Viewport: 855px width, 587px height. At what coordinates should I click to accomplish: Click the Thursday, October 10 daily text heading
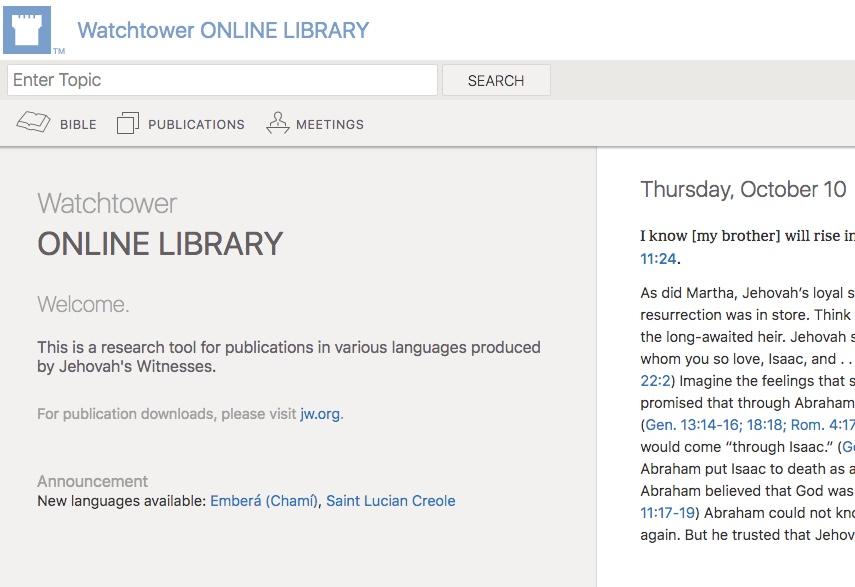coord(743,190)
